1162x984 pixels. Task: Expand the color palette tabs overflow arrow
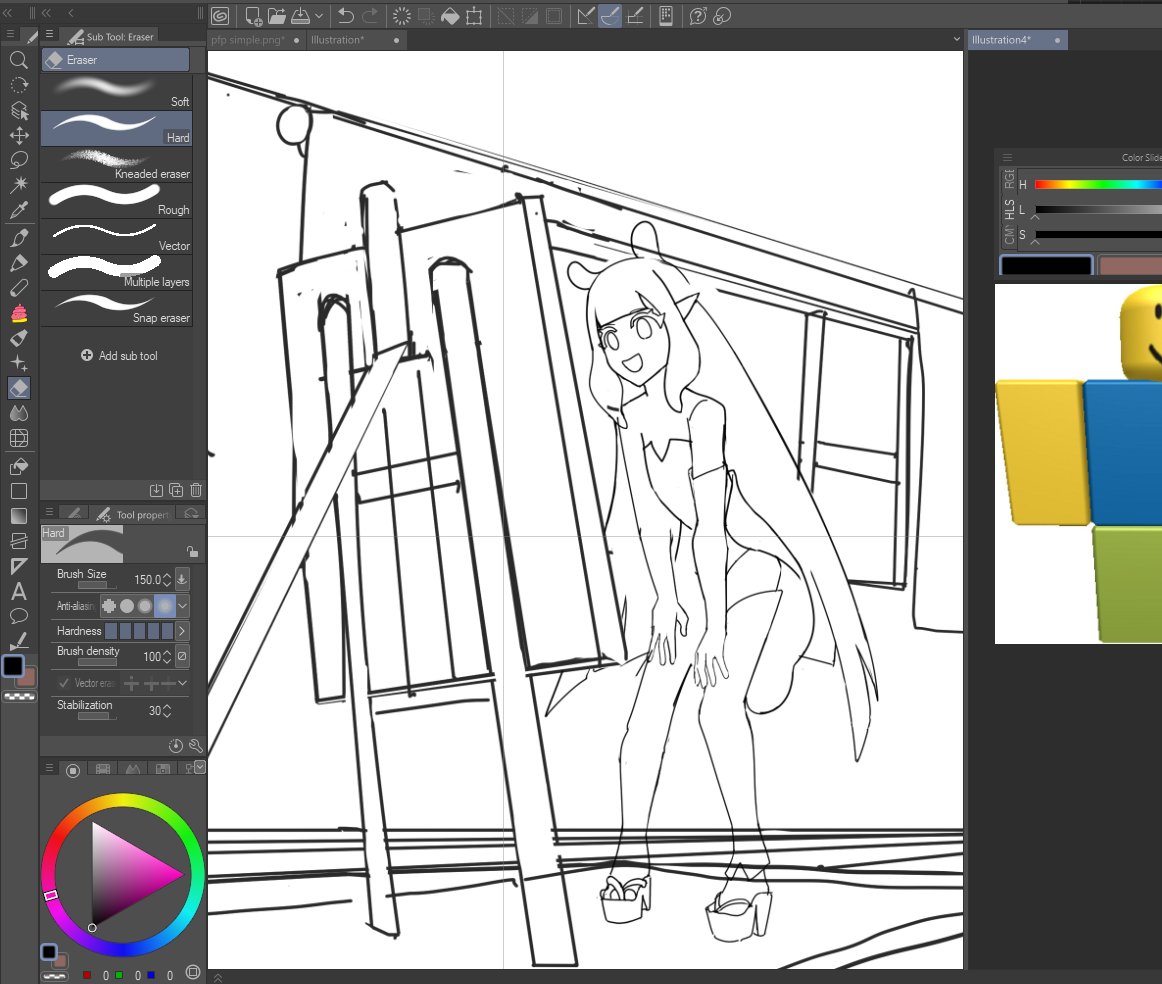(200, 767)
